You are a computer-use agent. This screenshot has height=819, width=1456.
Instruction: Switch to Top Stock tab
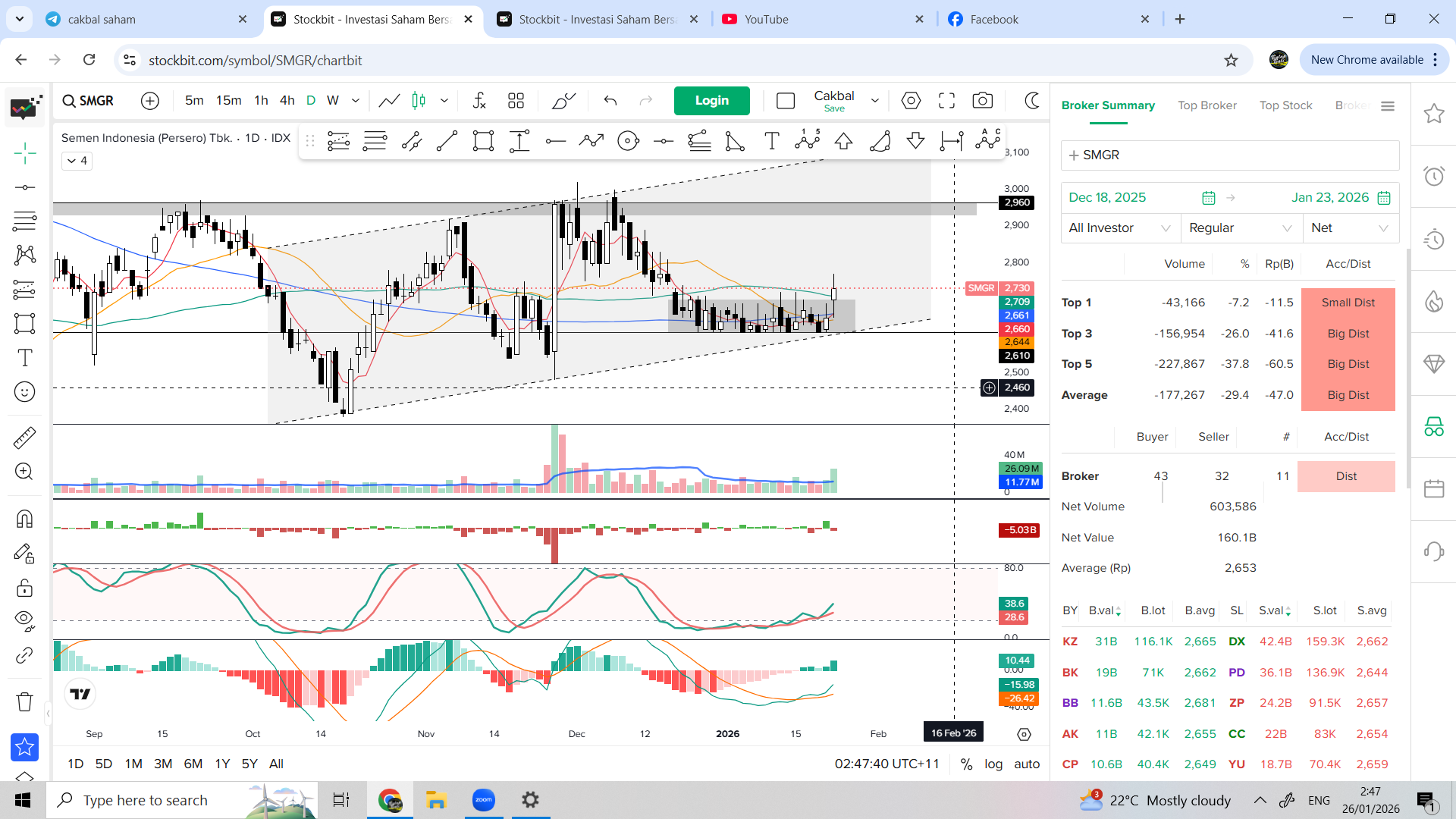[1285, 105]
